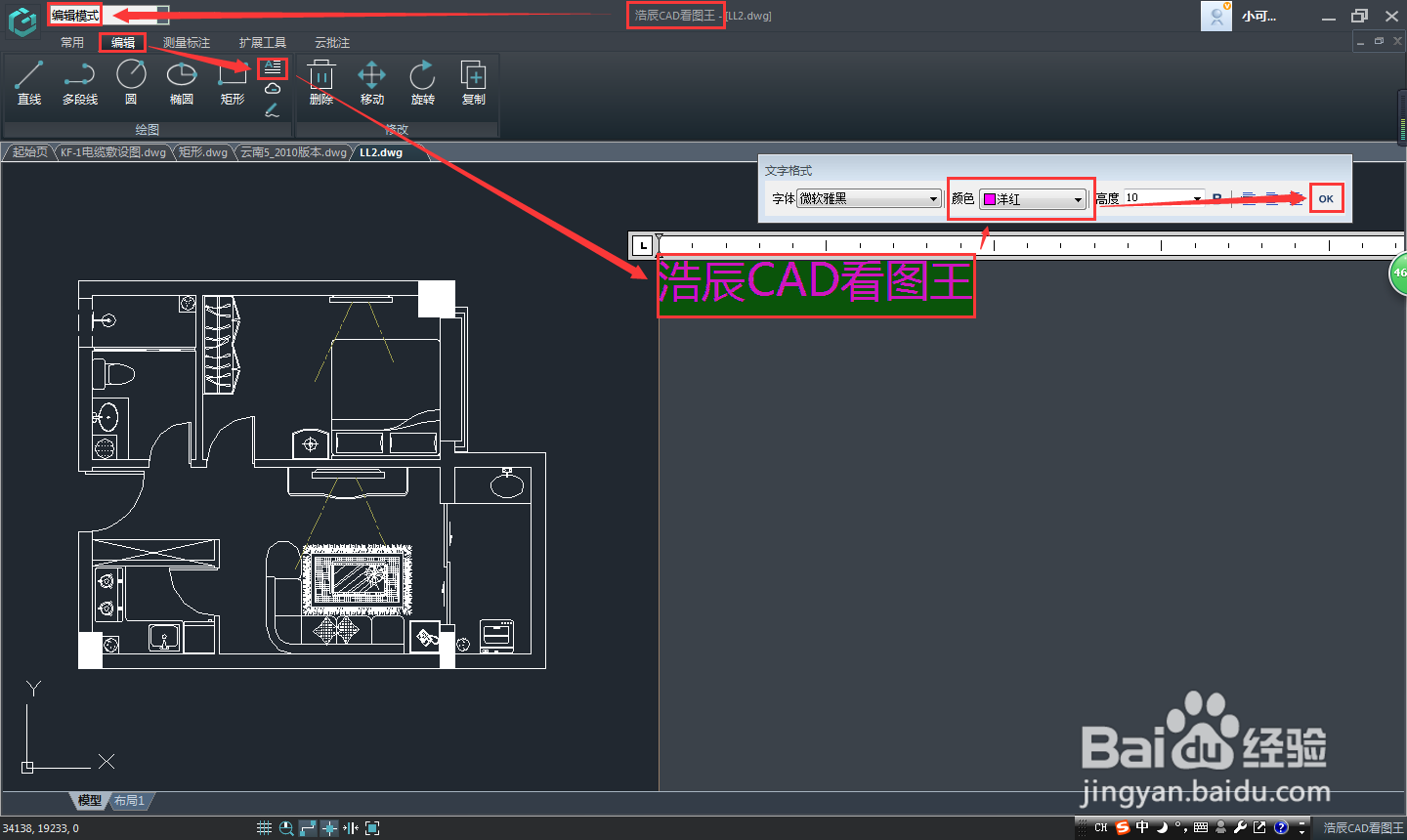1407x840 pixels.
Task: Open the 编辑模式 mode dropdown
Action: coord(107,15)
